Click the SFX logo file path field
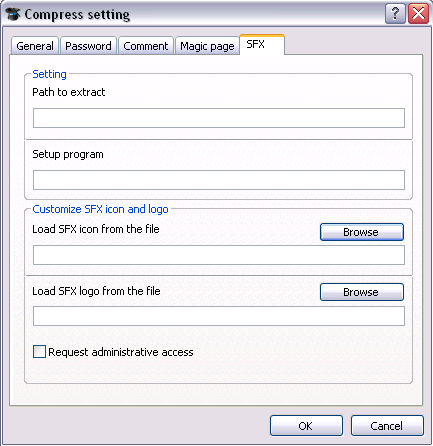The width and height of the screenshot is (433, 446). (219, 316)
